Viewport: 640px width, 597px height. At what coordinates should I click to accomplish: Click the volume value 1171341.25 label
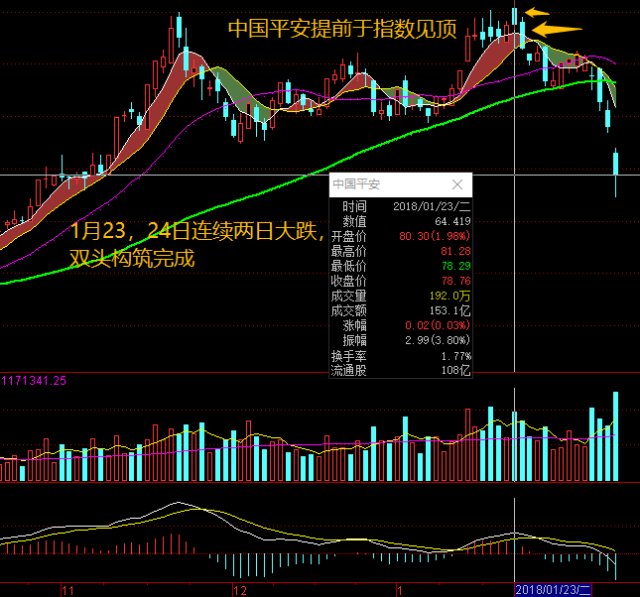tap(34, 381)
